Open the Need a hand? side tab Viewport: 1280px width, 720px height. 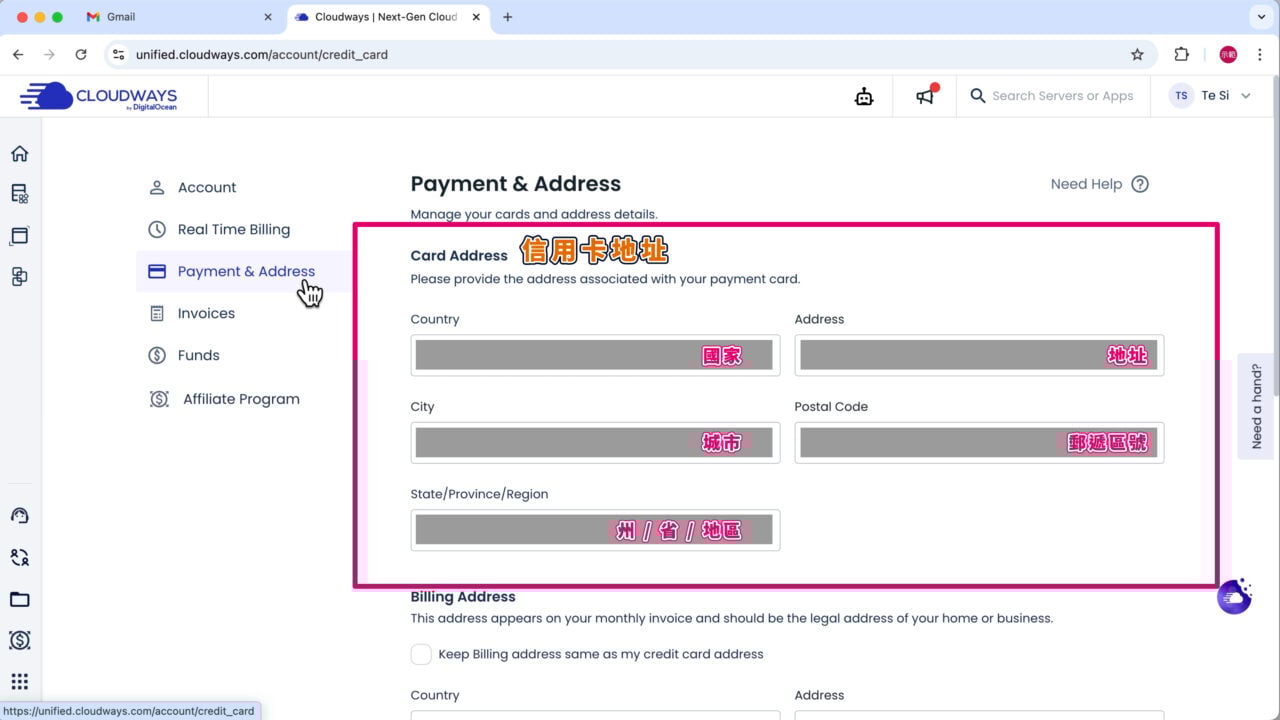(1257, 406)
